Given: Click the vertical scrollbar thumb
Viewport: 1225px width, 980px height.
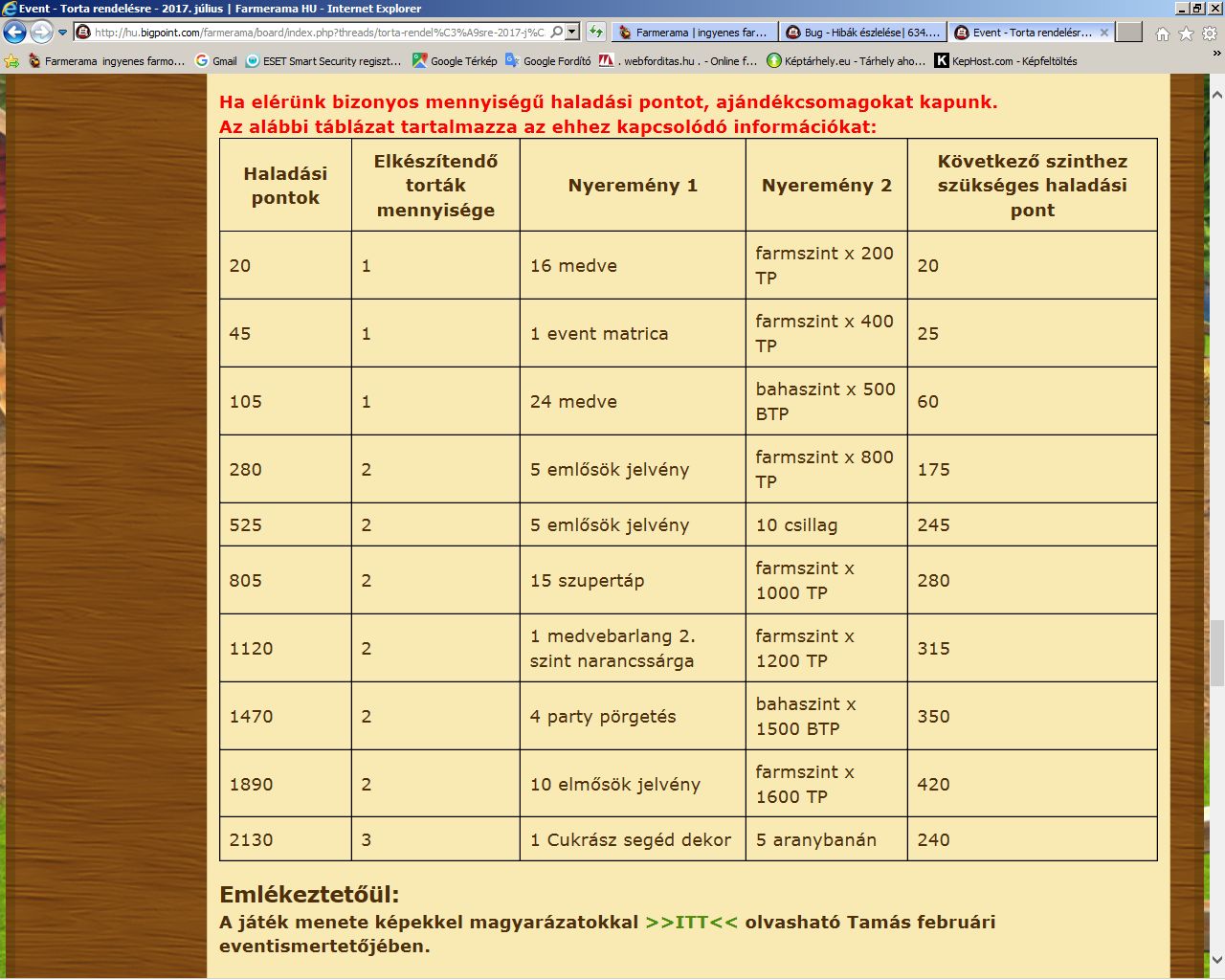Looking at the screenshot, I should [1216, 653].
